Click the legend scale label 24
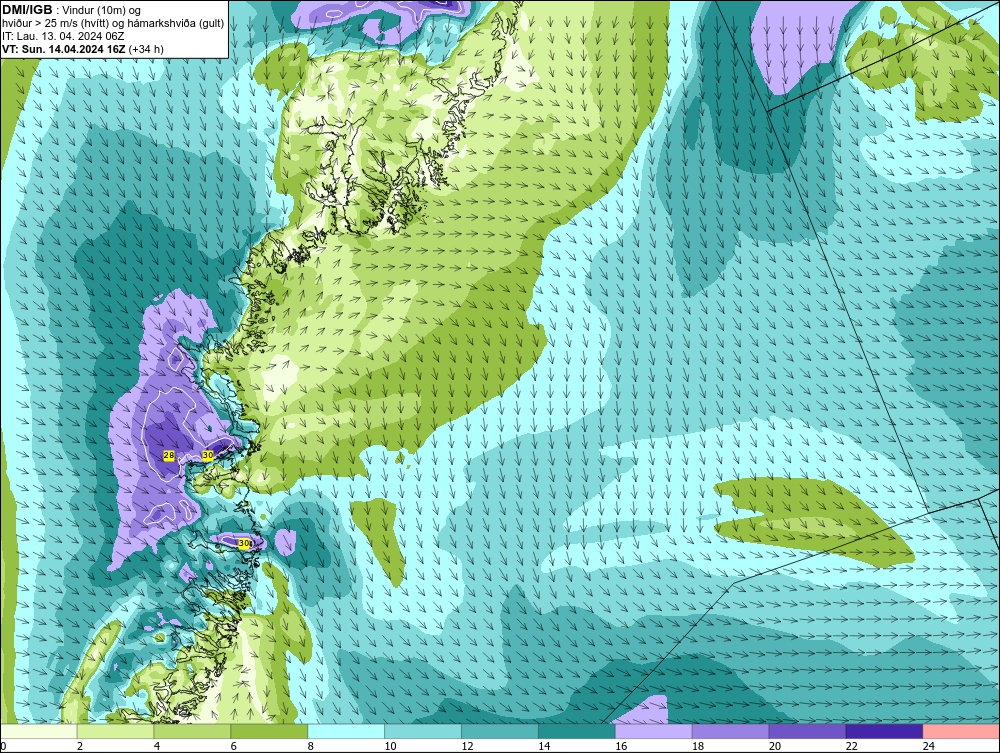 (929, 747)
